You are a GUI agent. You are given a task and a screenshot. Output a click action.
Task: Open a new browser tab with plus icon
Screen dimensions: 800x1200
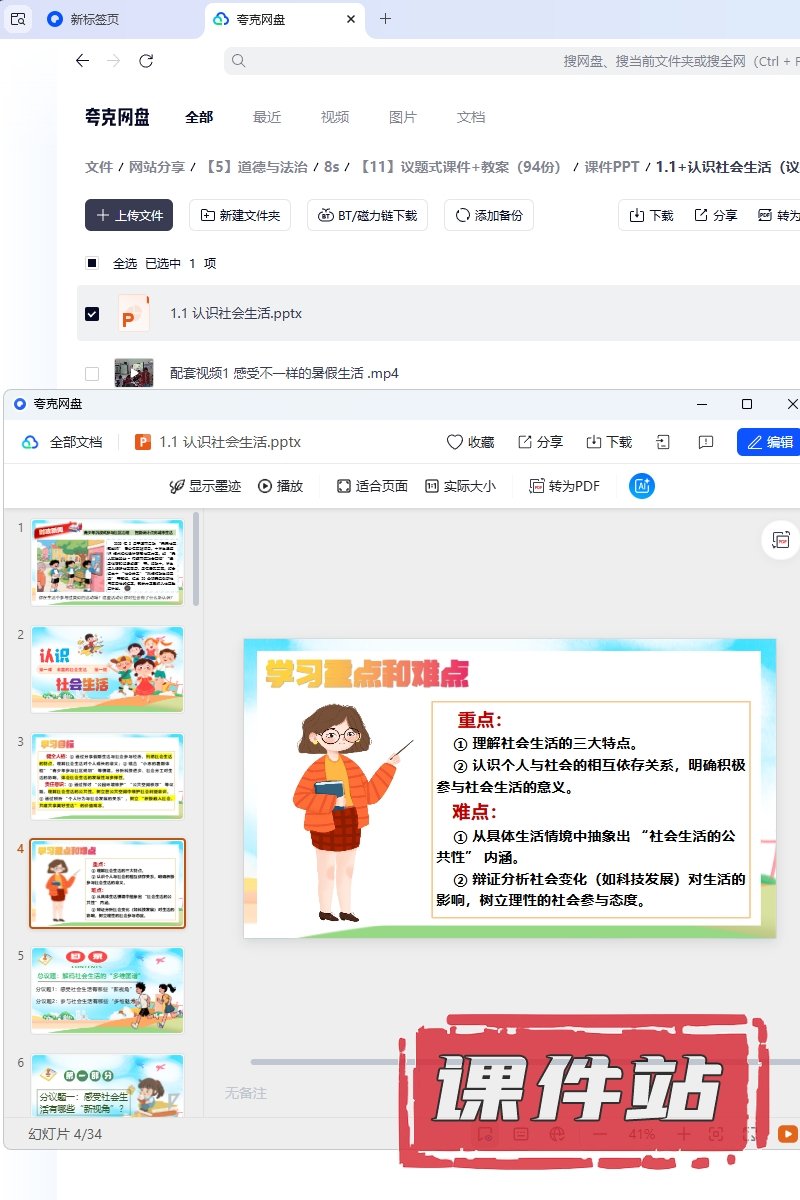tap(386, 19)
